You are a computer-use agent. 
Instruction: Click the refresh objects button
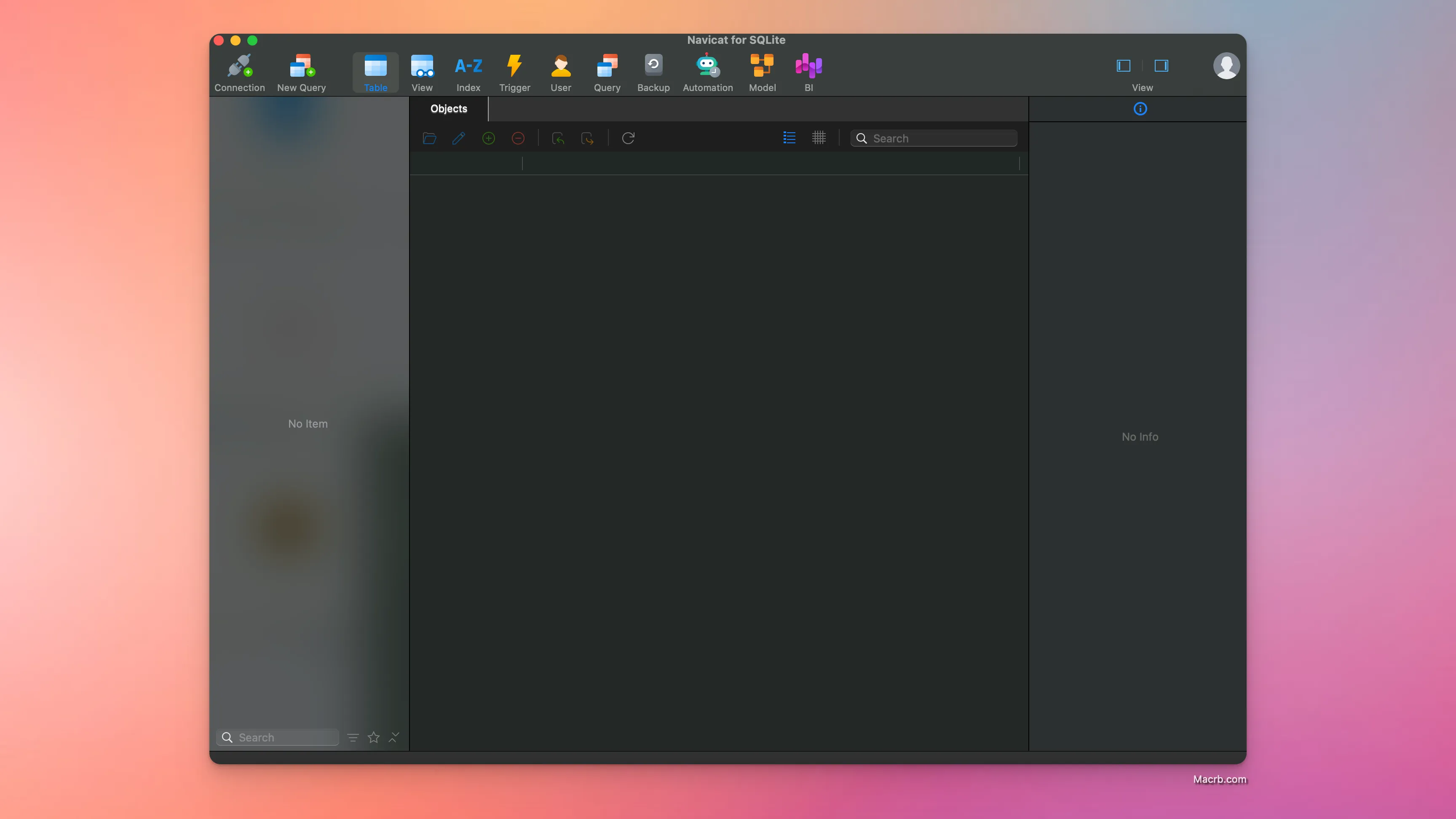click(x=628, y=138)
